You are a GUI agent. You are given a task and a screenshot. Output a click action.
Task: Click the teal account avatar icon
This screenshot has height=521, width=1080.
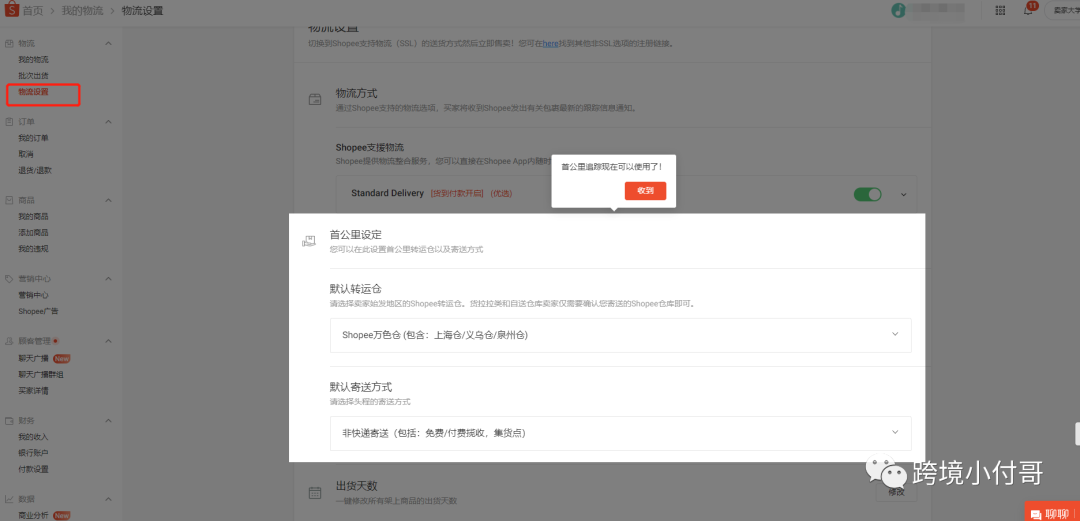click(898, 10)
